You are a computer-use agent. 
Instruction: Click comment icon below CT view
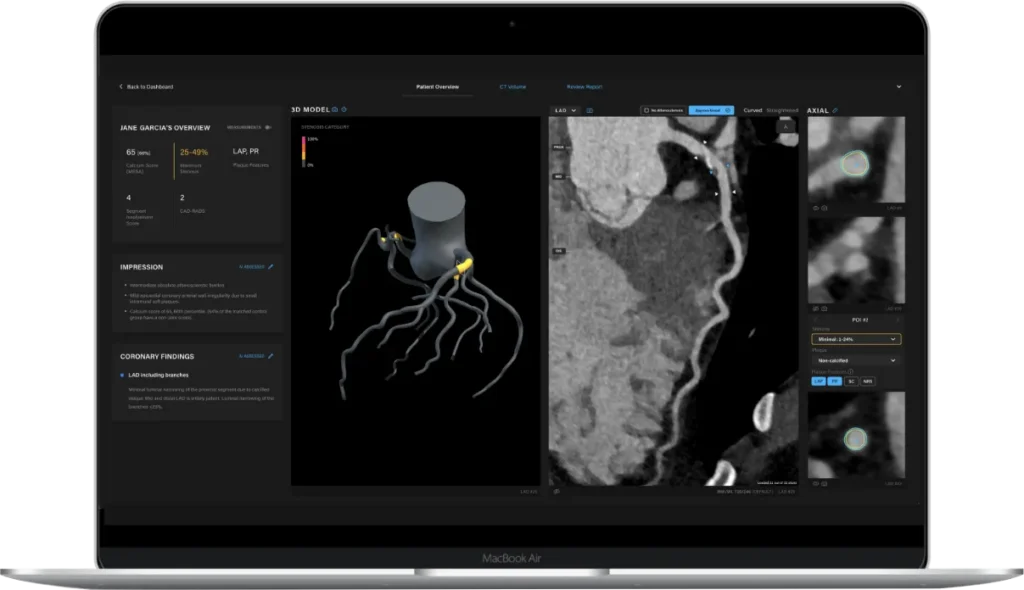click(x=556, y=491)
